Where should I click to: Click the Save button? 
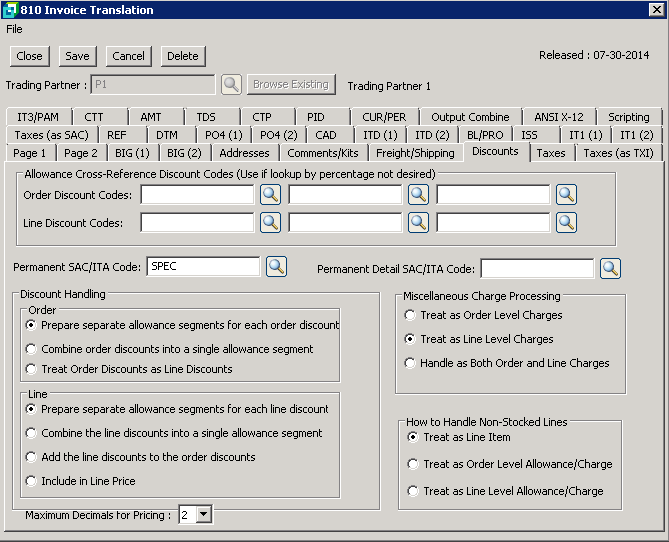point(77,56)
